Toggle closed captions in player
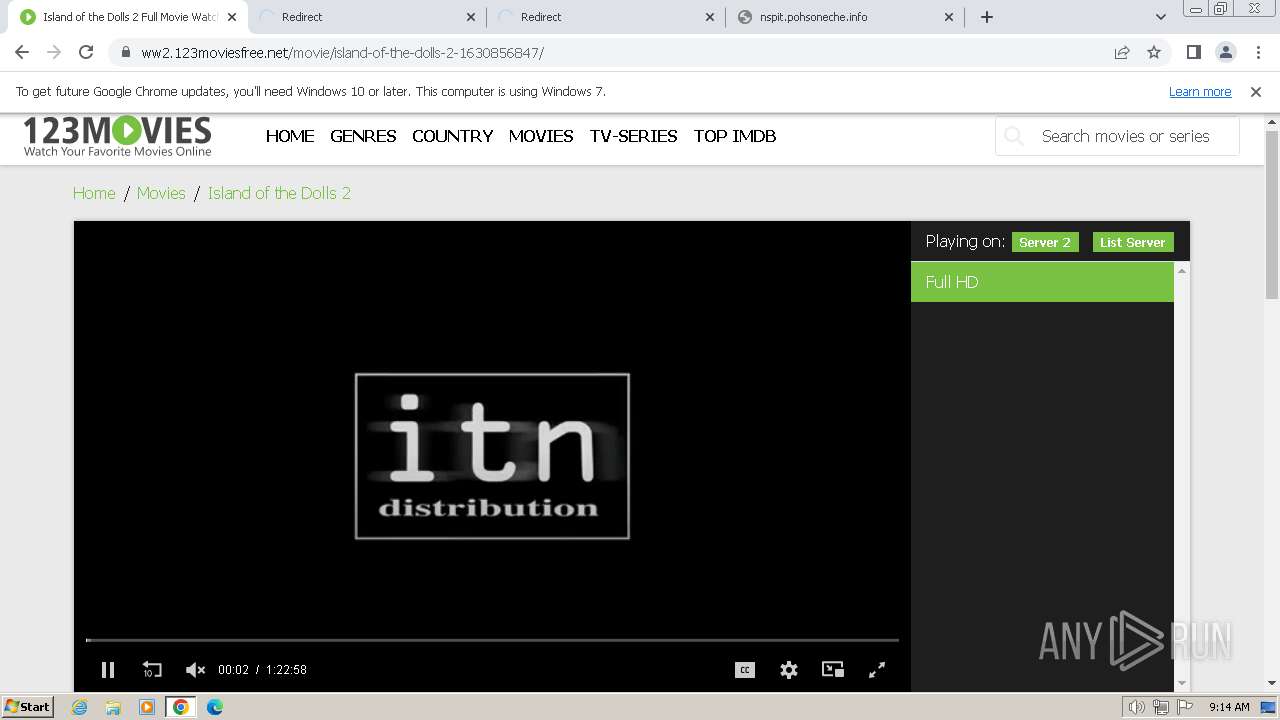Screen dimensions: 1280x720 [x=745, y=670]
